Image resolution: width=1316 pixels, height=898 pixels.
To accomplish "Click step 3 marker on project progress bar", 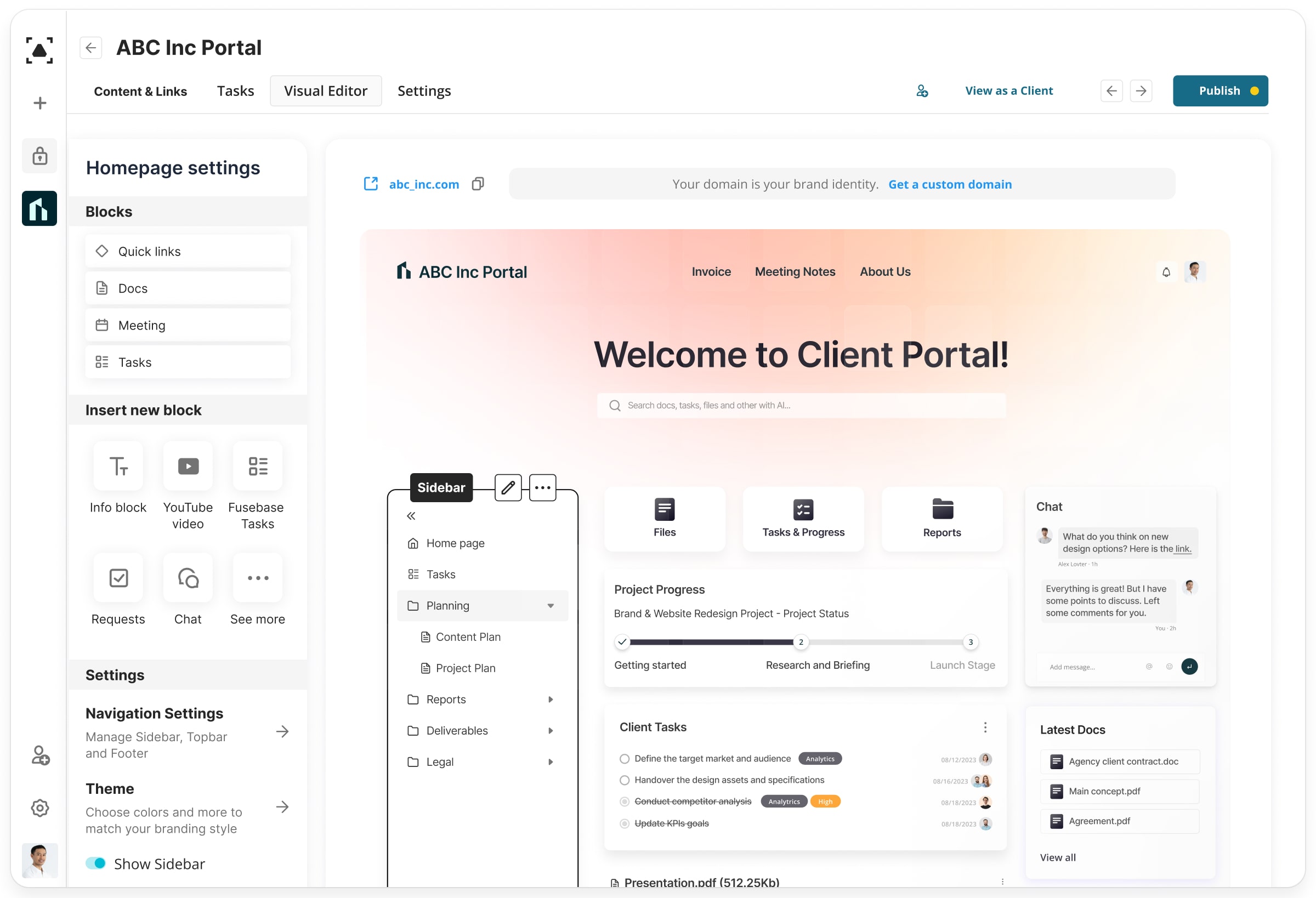I will tap(971, 642).
